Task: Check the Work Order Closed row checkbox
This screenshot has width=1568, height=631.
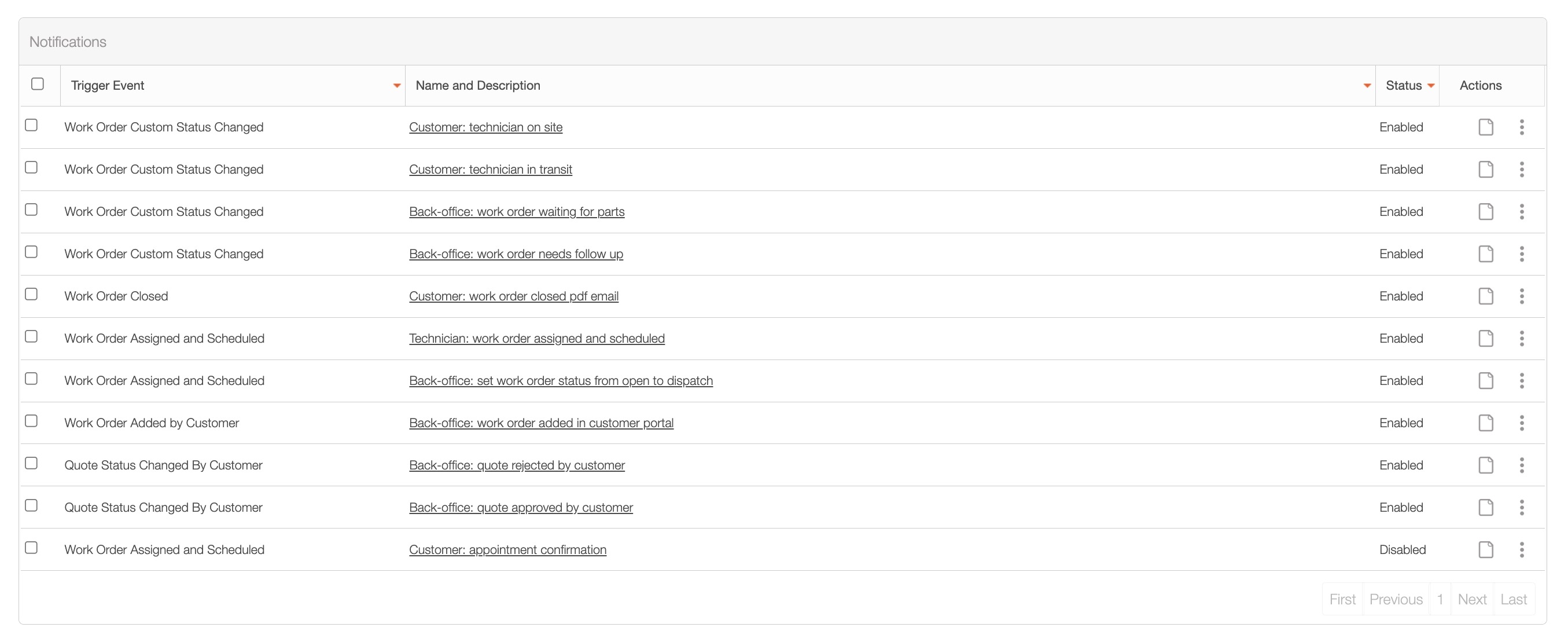Action: coord(32,294)
